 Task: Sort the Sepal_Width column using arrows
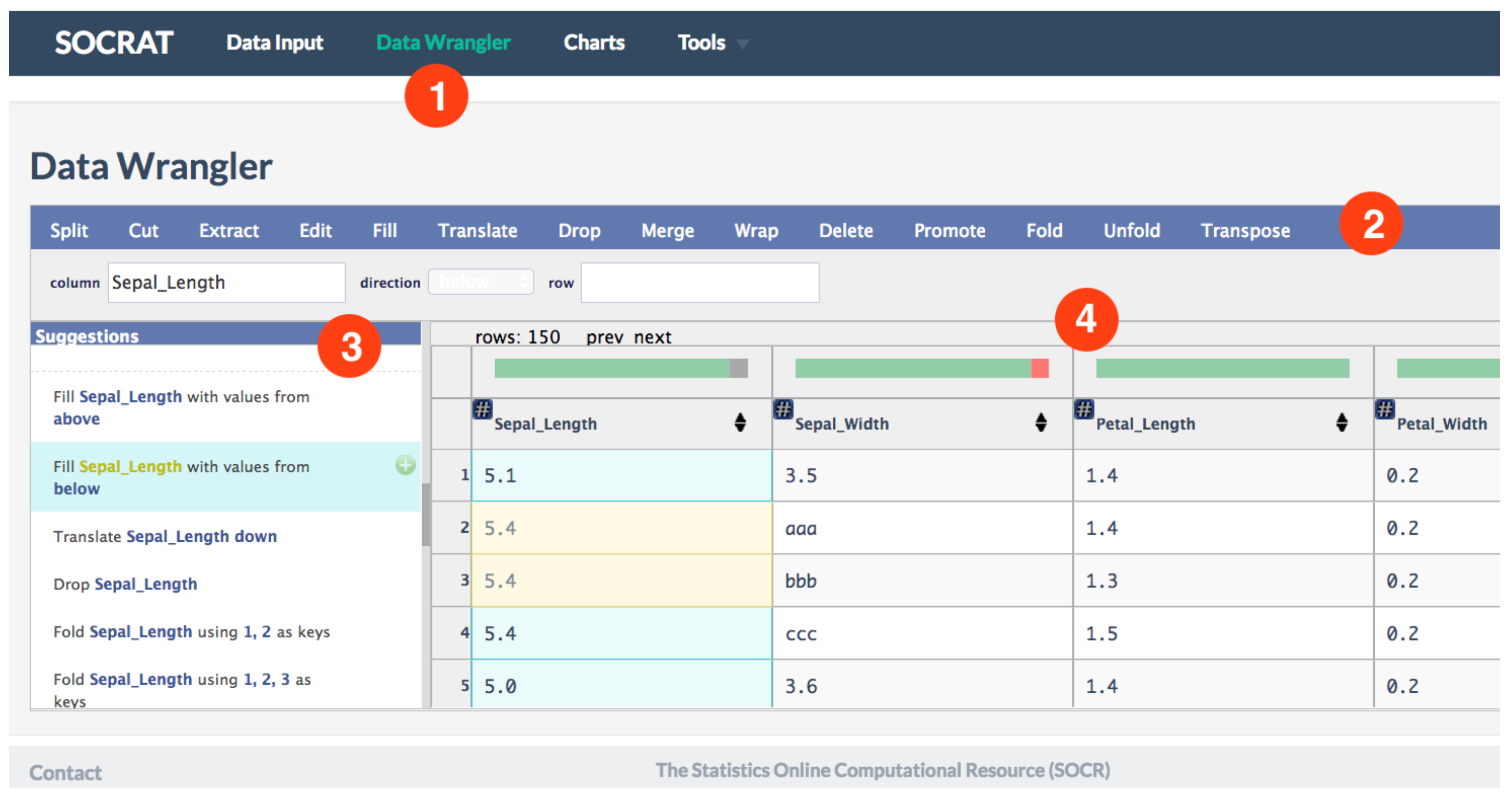click(x=1040, y=422)
